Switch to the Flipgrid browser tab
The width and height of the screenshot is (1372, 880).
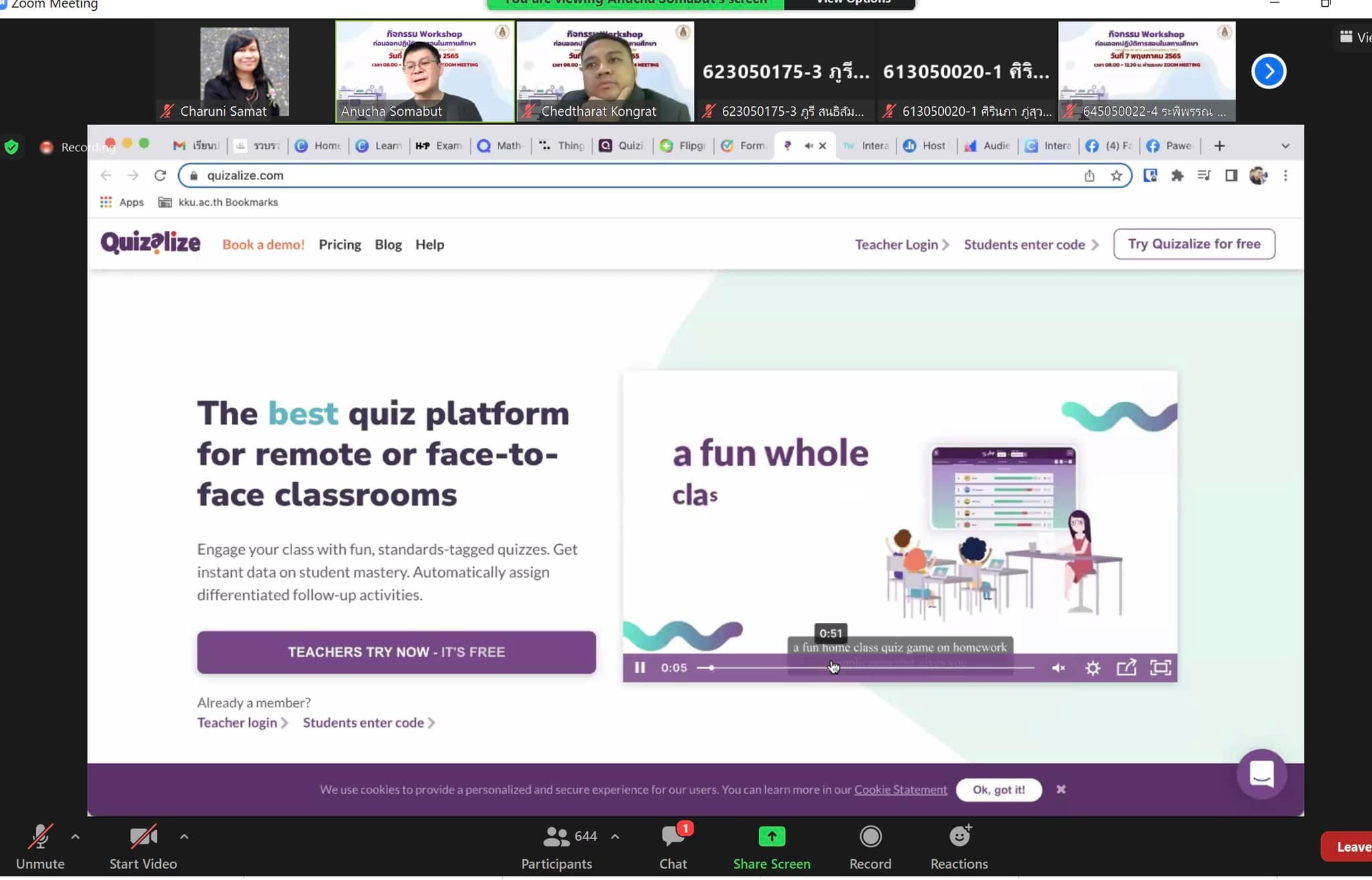click(x=685, y=146)
